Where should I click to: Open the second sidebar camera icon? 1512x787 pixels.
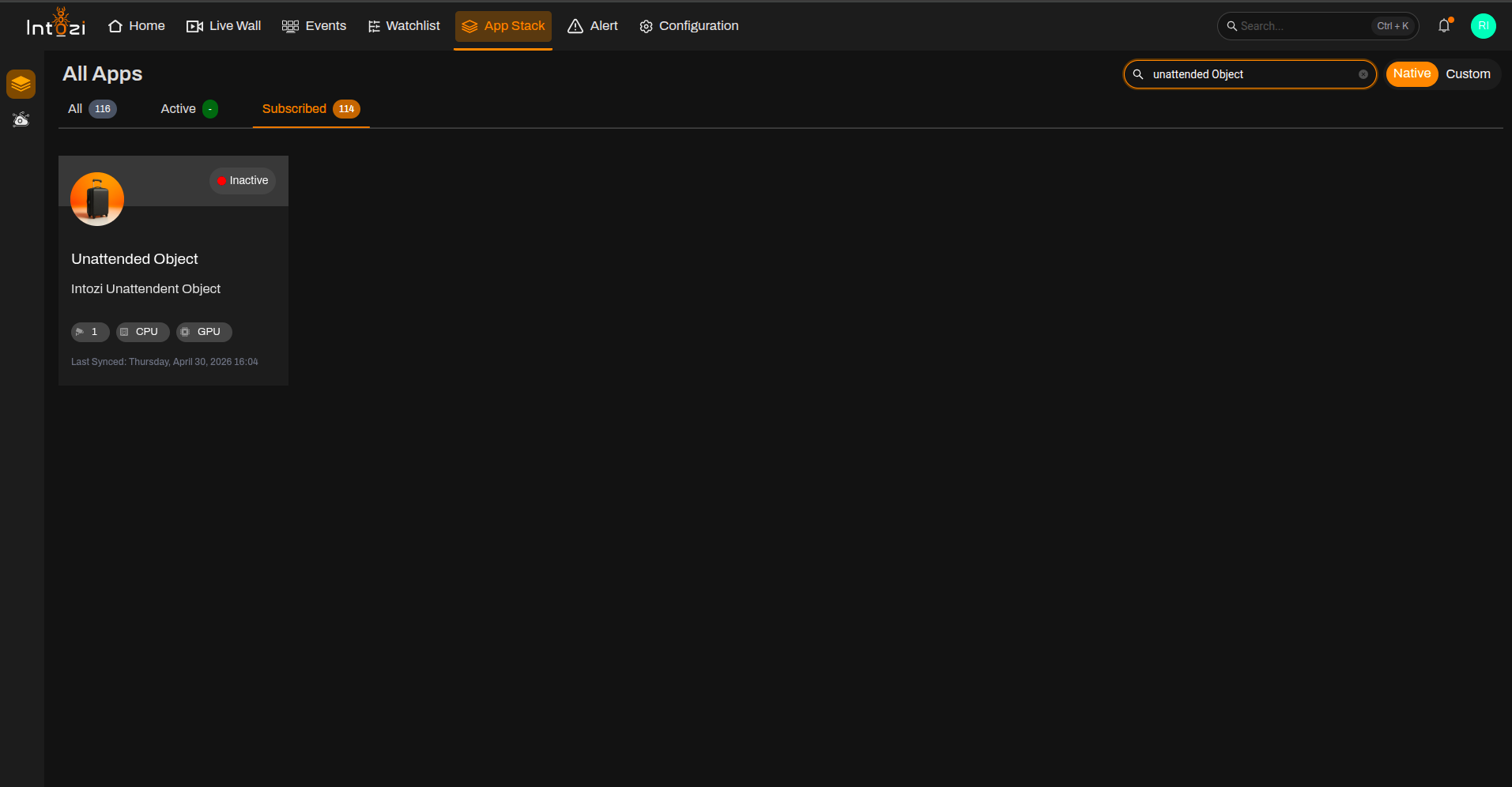21,119
